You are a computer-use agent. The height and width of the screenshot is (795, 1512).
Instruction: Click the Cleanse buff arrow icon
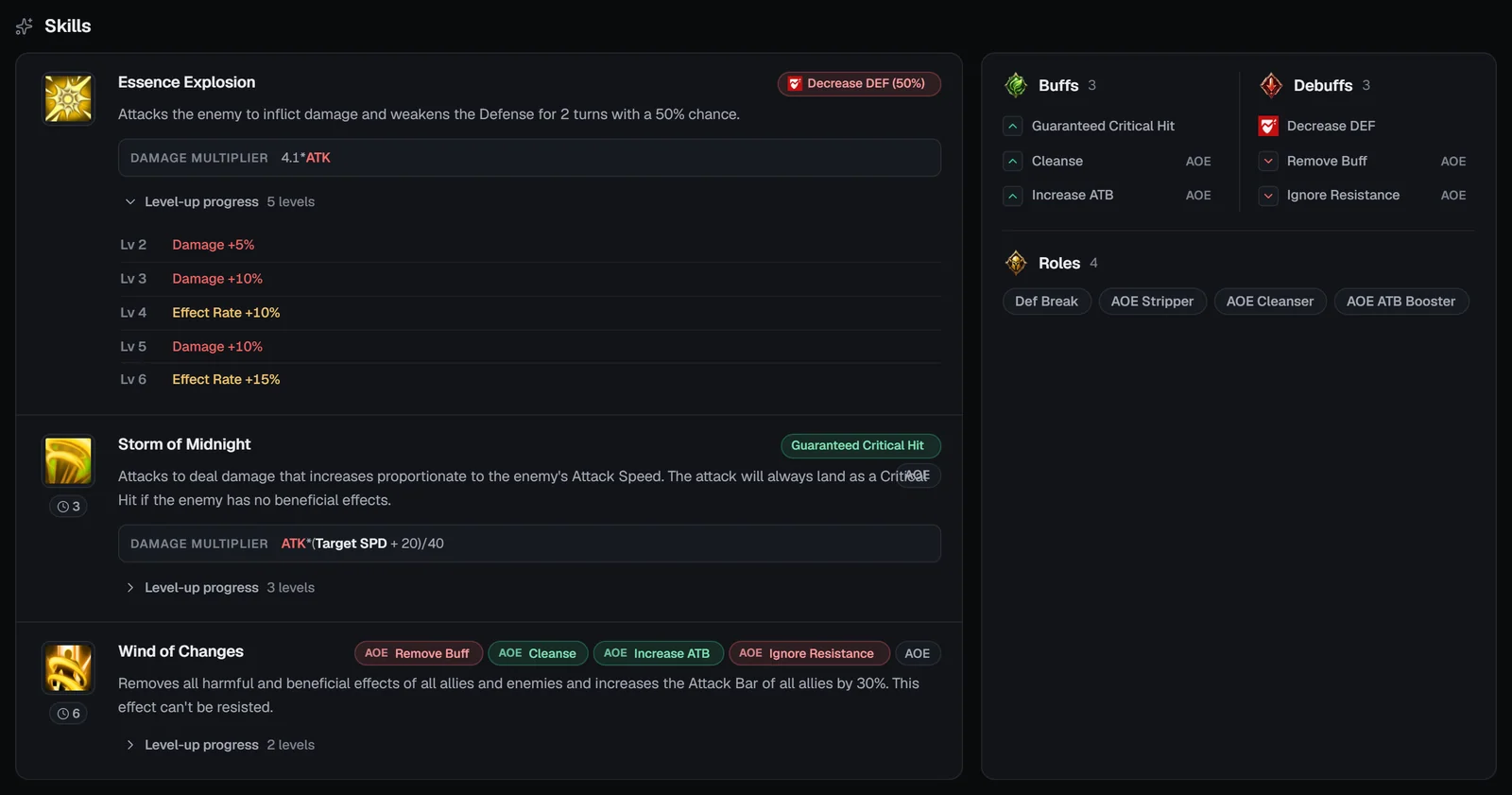click(1013, 162)
